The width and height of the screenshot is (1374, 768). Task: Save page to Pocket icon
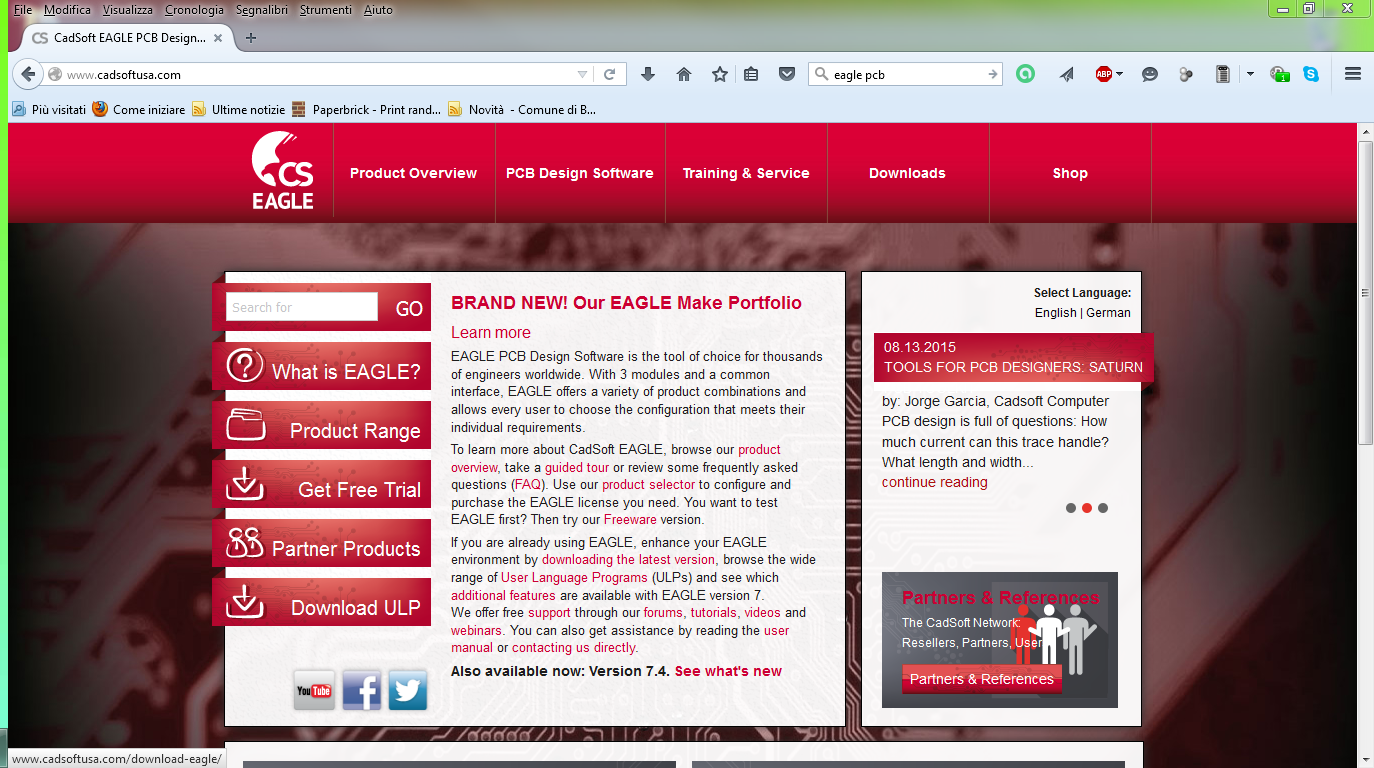787,74
